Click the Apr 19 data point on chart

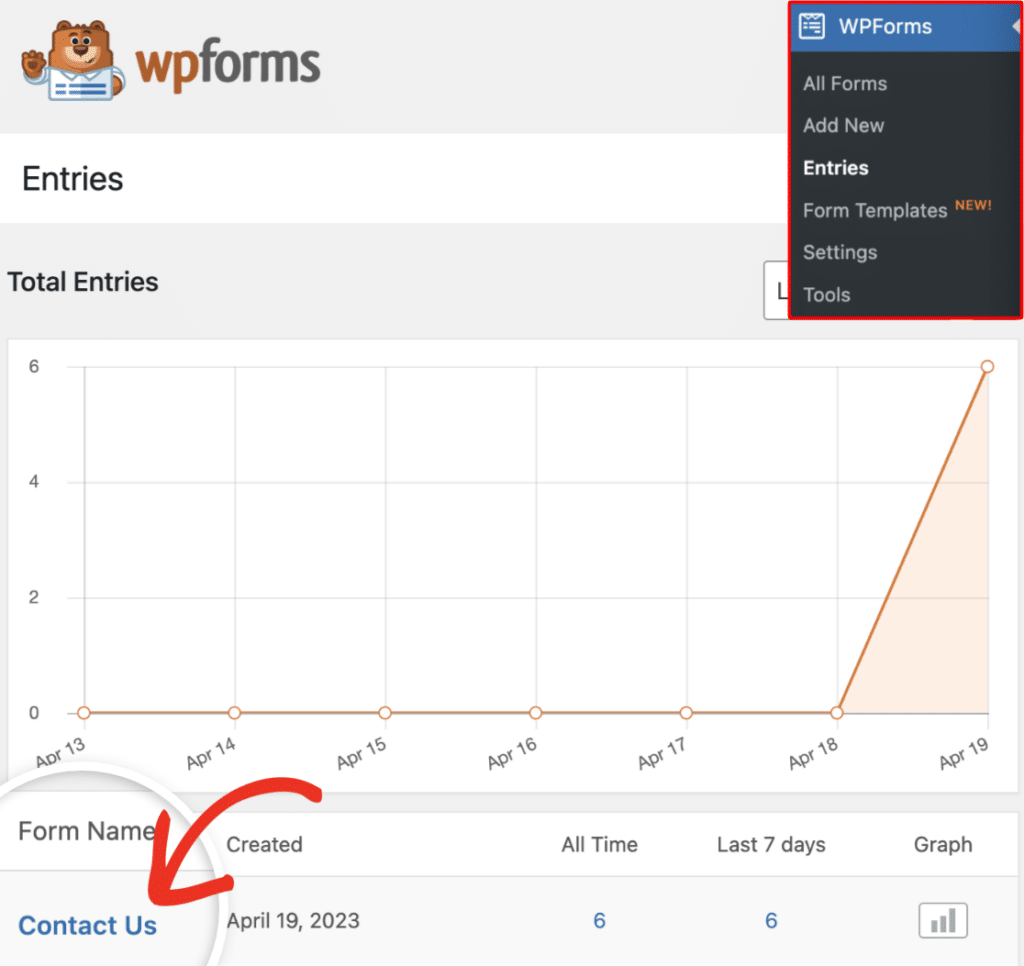987,367
